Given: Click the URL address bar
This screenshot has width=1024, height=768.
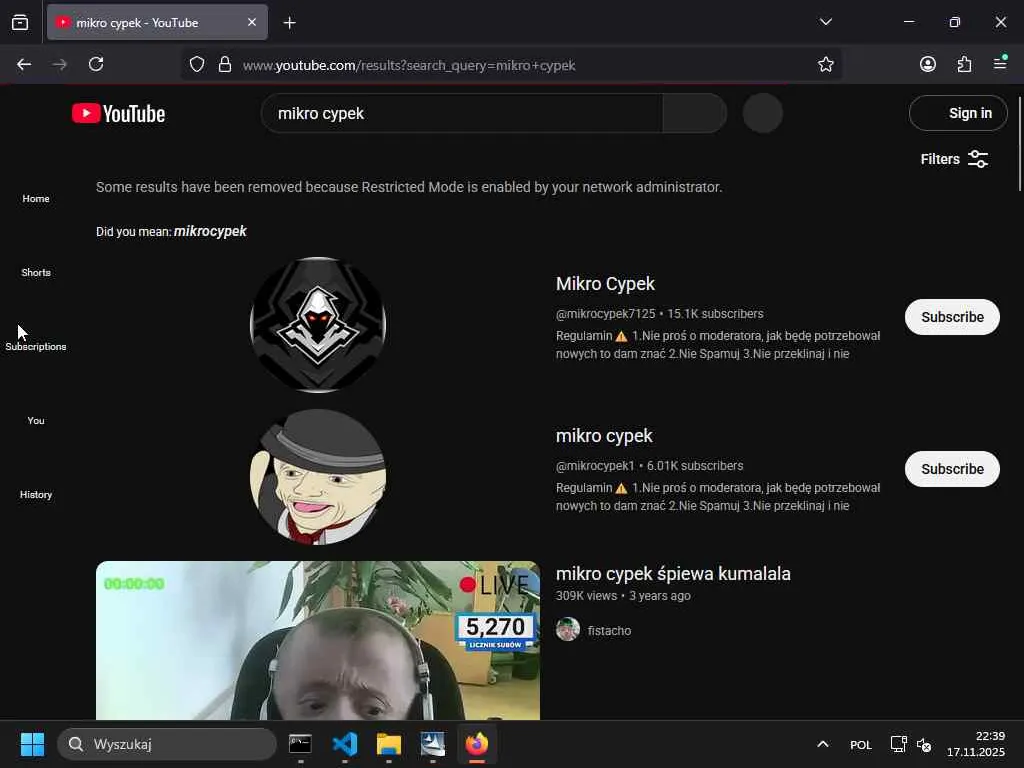Looking at the screenshot, I should click(510, 65).
